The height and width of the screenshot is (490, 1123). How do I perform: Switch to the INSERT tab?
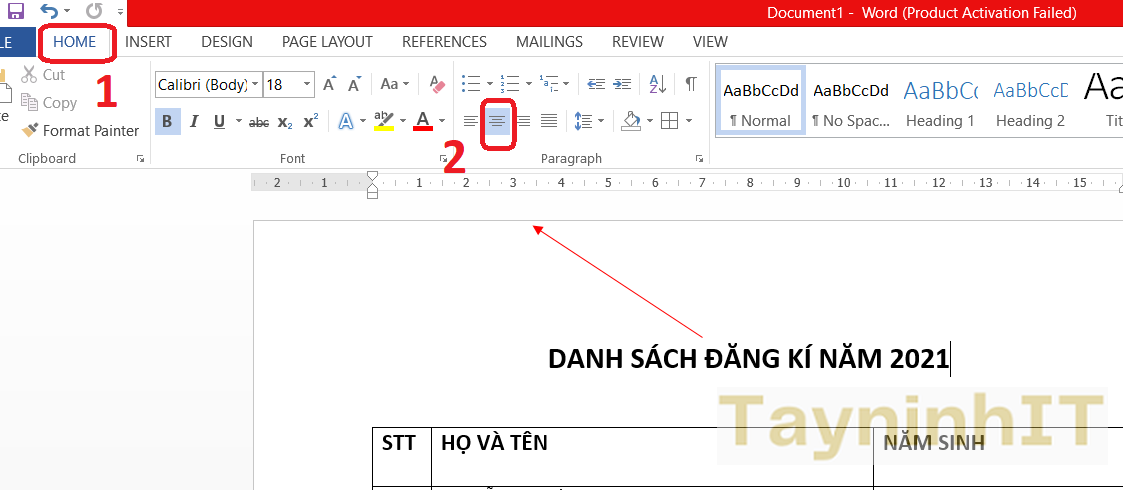tap(148, 42)
